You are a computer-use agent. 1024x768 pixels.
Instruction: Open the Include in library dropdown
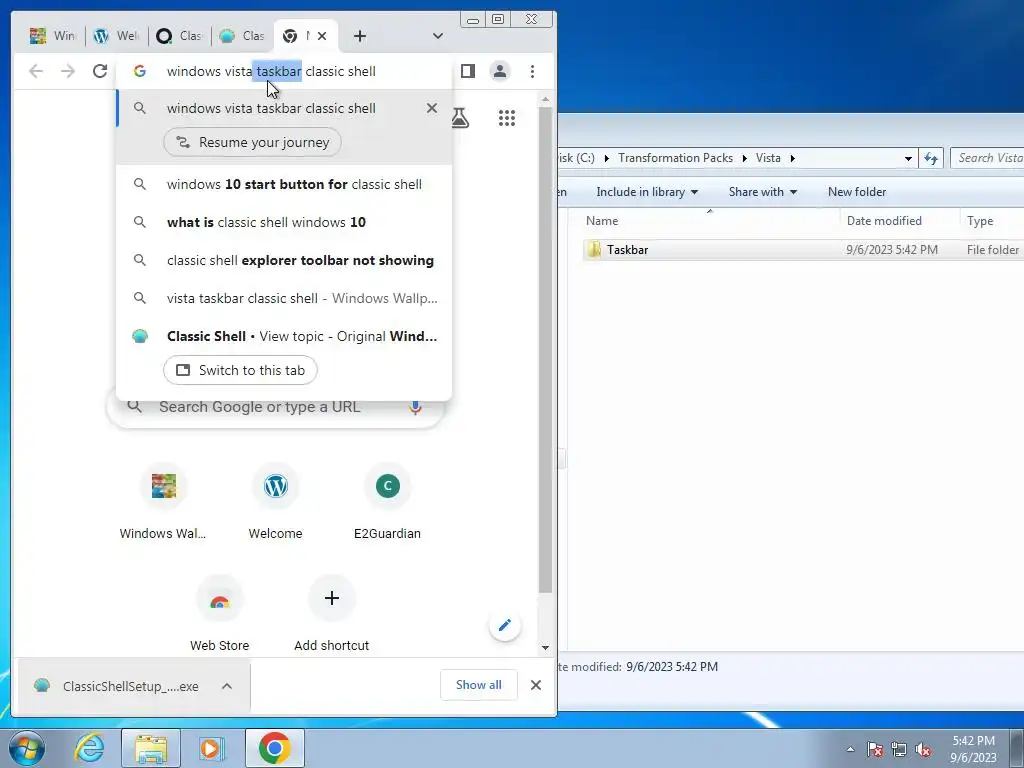[x=647, y=192]
